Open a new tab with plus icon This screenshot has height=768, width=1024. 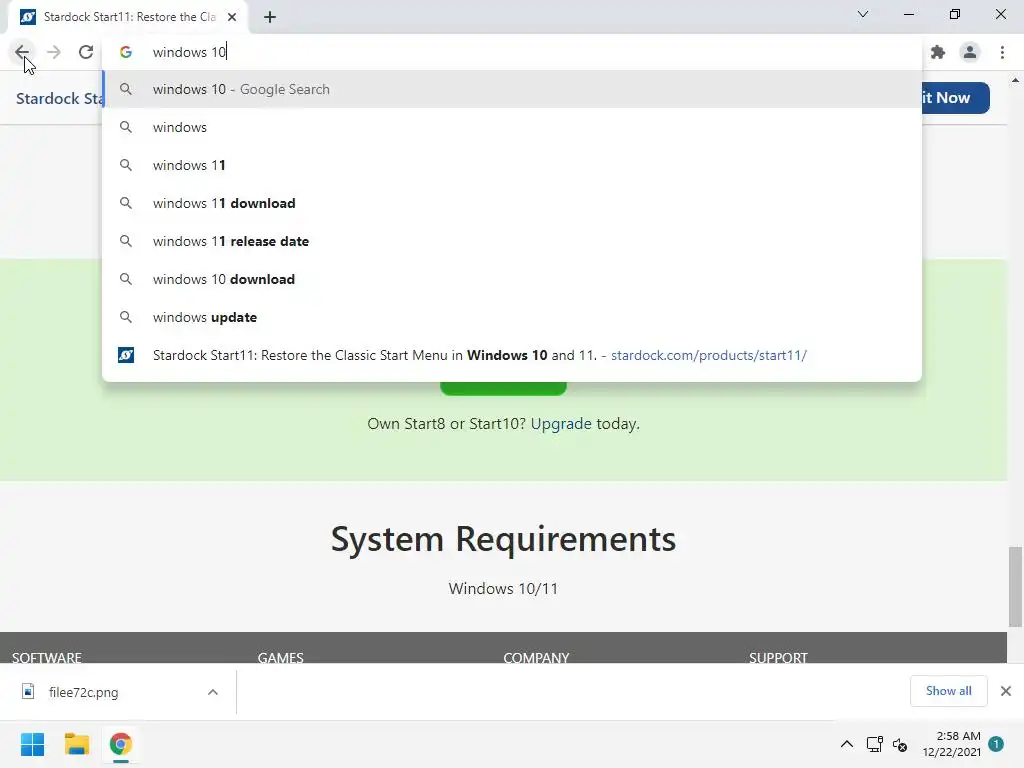[270, 17]
